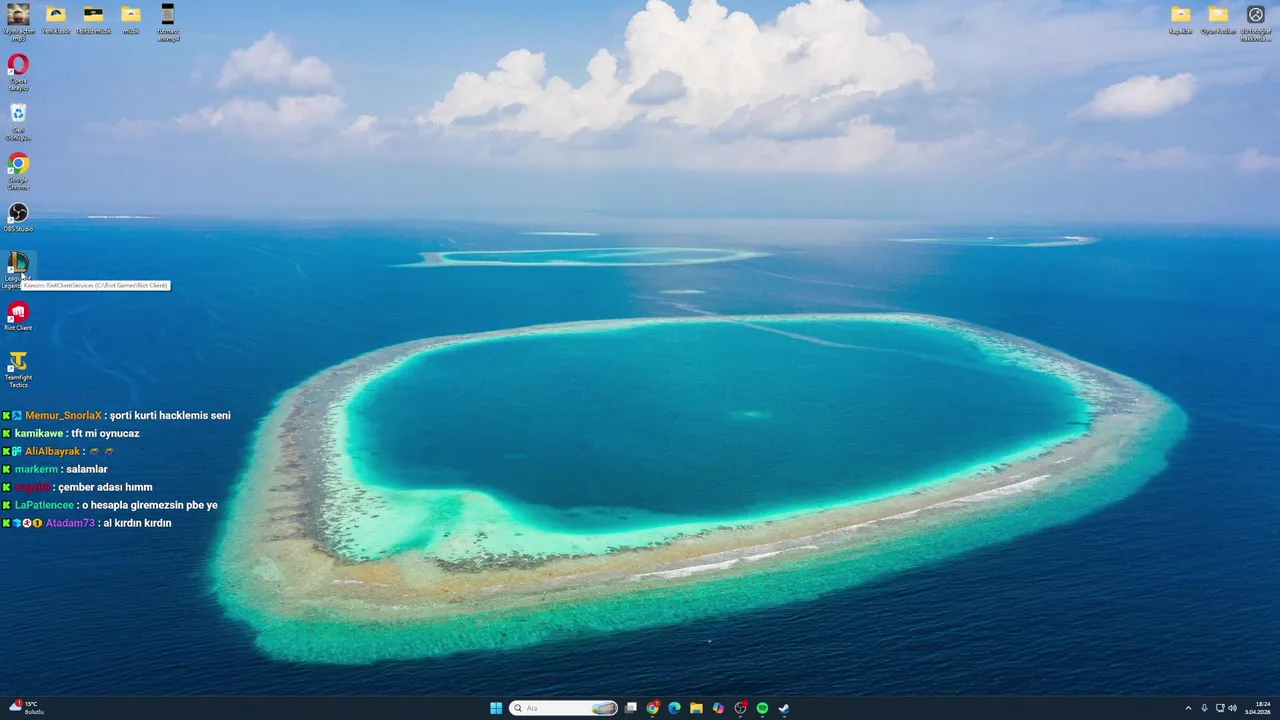This screenshot has width=1280, height=720.
Task: Open Spotify from the taskbar
Action: [762, 708]
